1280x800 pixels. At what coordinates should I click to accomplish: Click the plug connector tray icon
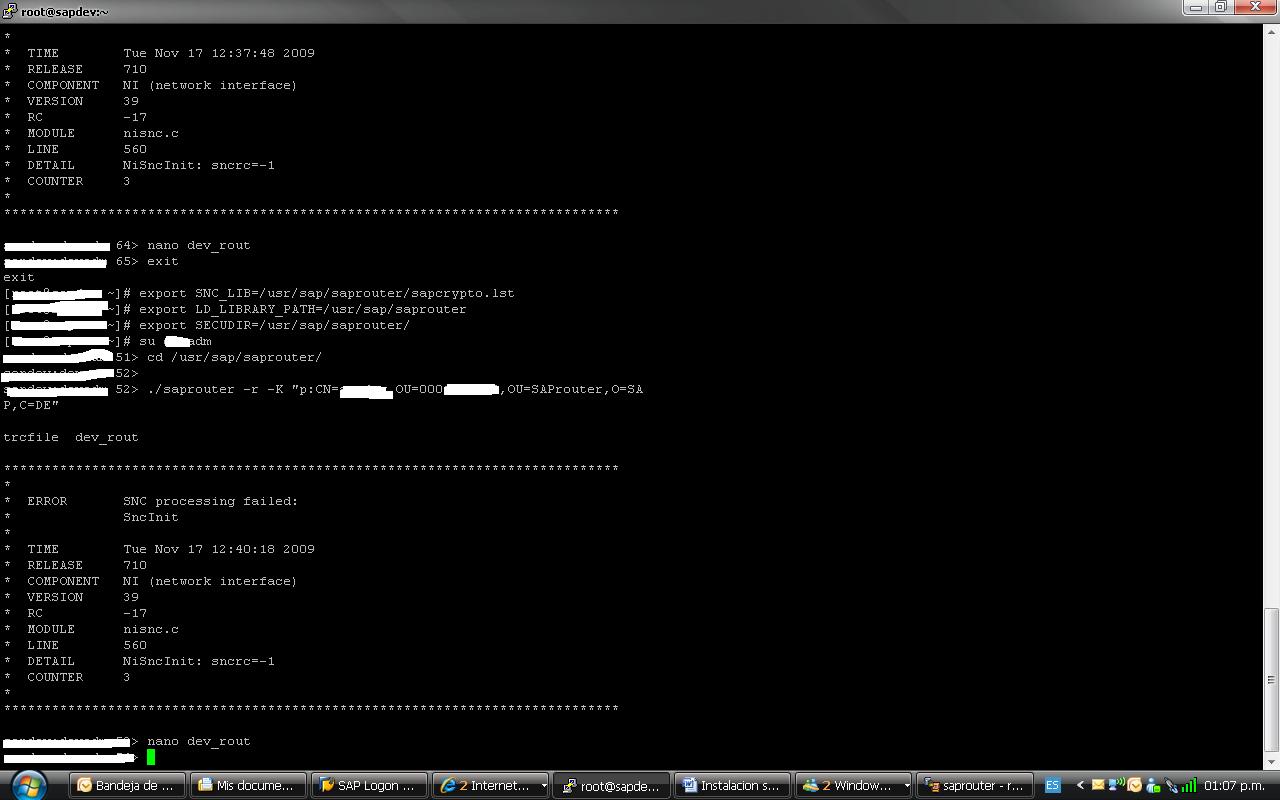[x=1170, y=785]
